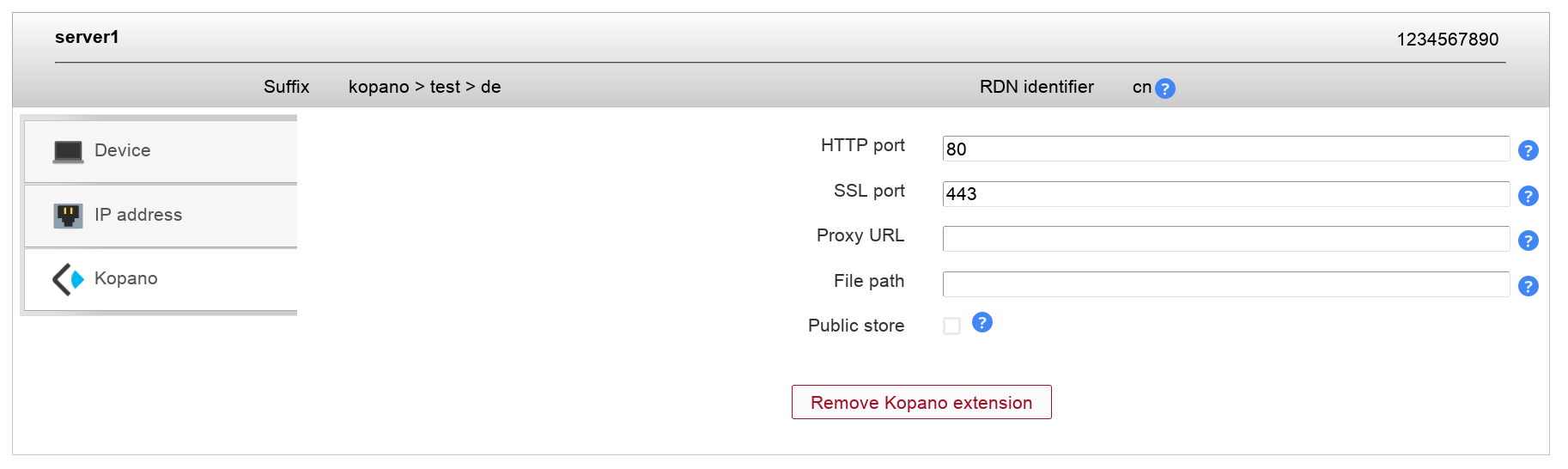Open the File path help icon
This screenshot has height=469, width=1568.
[1528, 286]
